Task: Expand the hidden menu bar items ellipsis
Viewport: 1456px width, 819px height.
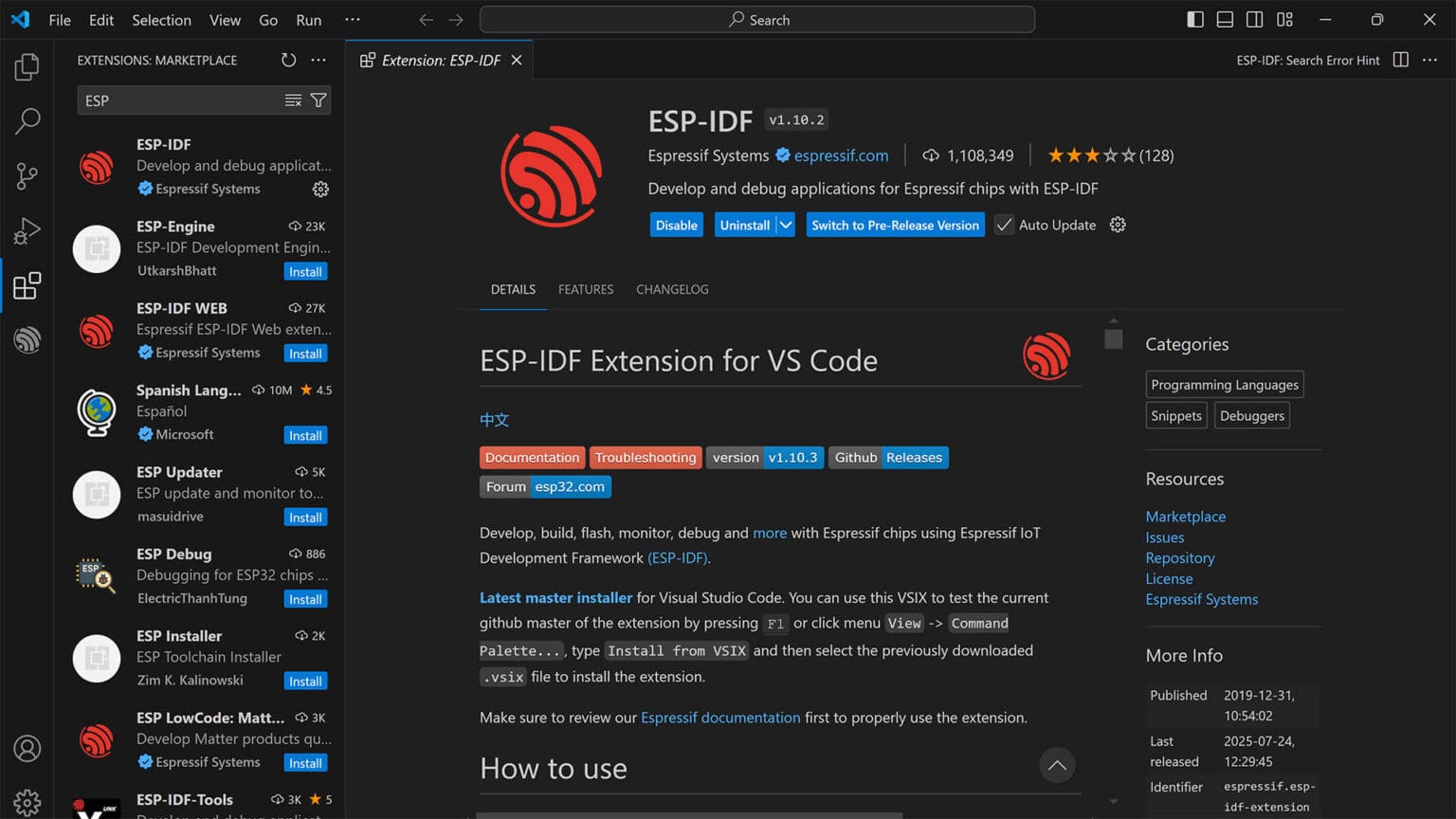Action: tap(353, 20)
